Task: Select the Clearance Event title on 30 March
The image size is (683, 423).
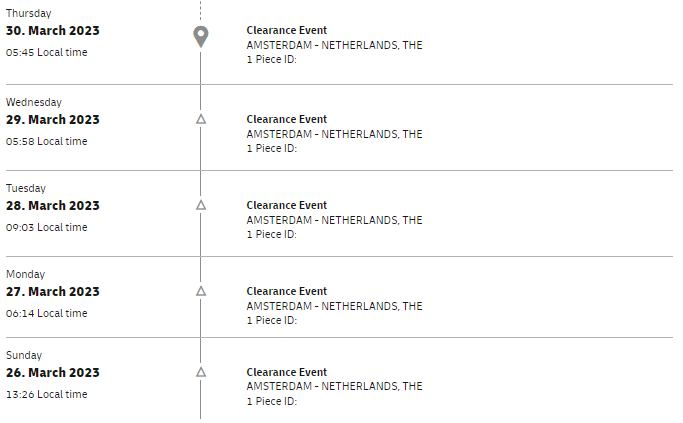Action: [286, 30]
